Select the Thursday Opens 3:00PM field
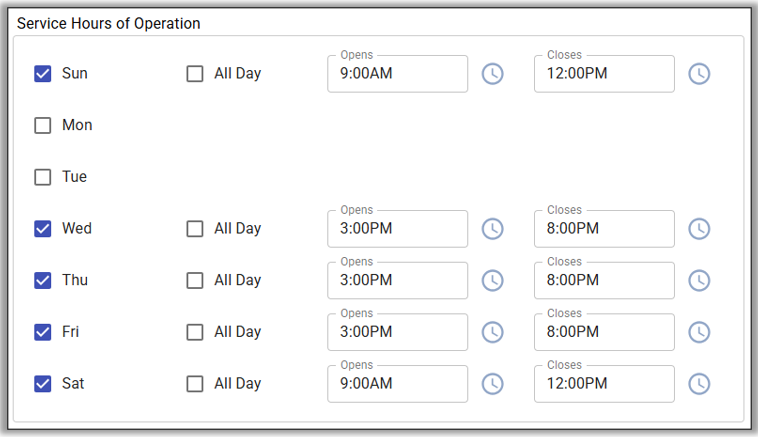The width and height of the screenshot is (758, 437). [x=397, y=281]
